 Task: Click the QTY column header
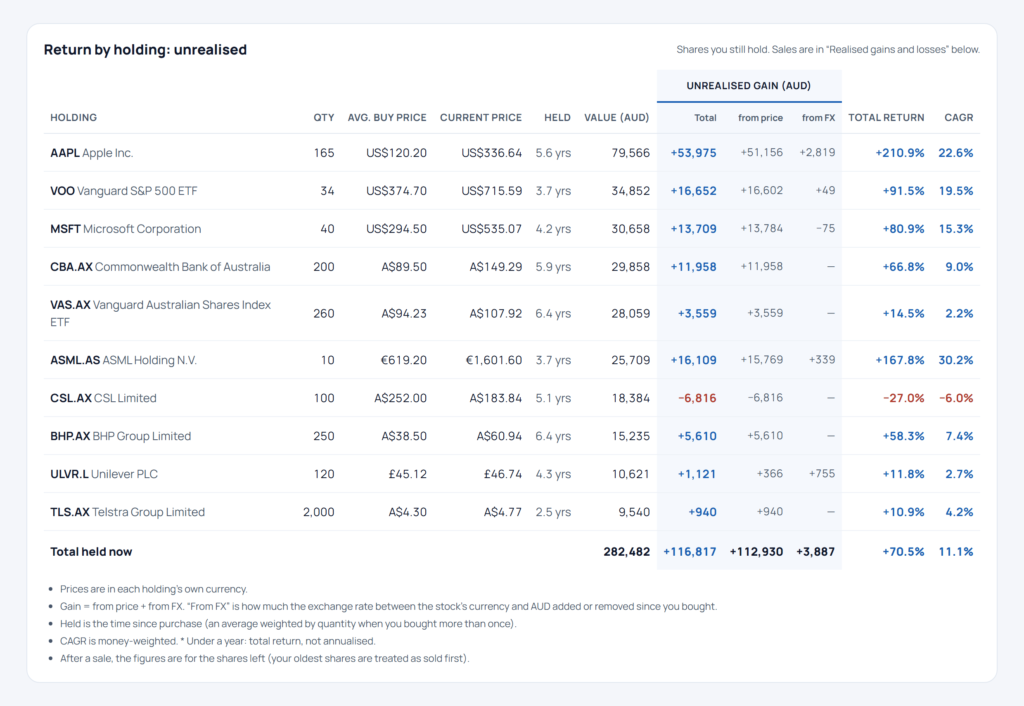(323, 118)
